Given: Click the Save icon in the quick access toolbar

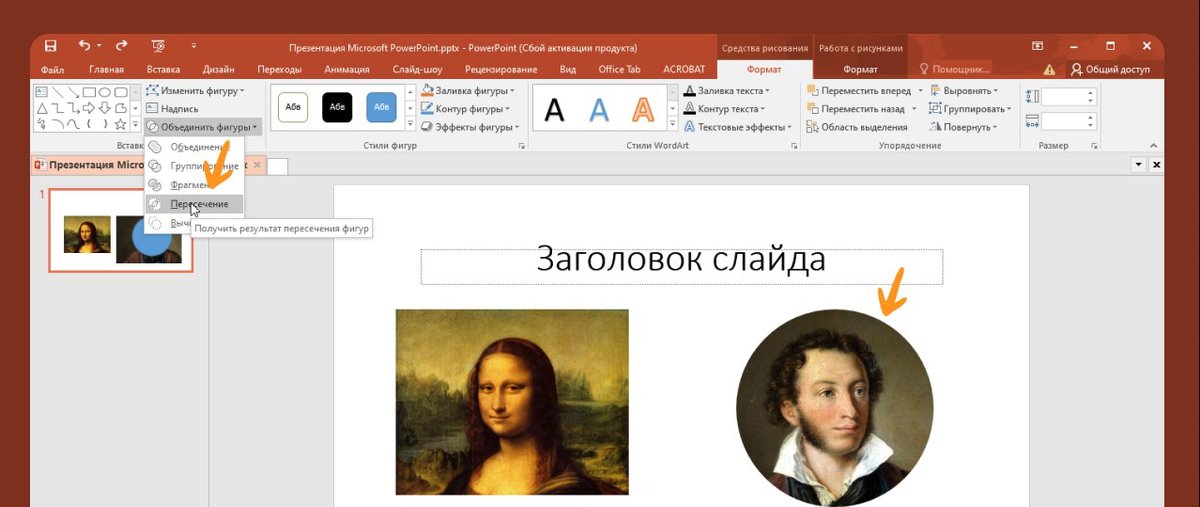Looking at the screenshot, I should (51, 46).
